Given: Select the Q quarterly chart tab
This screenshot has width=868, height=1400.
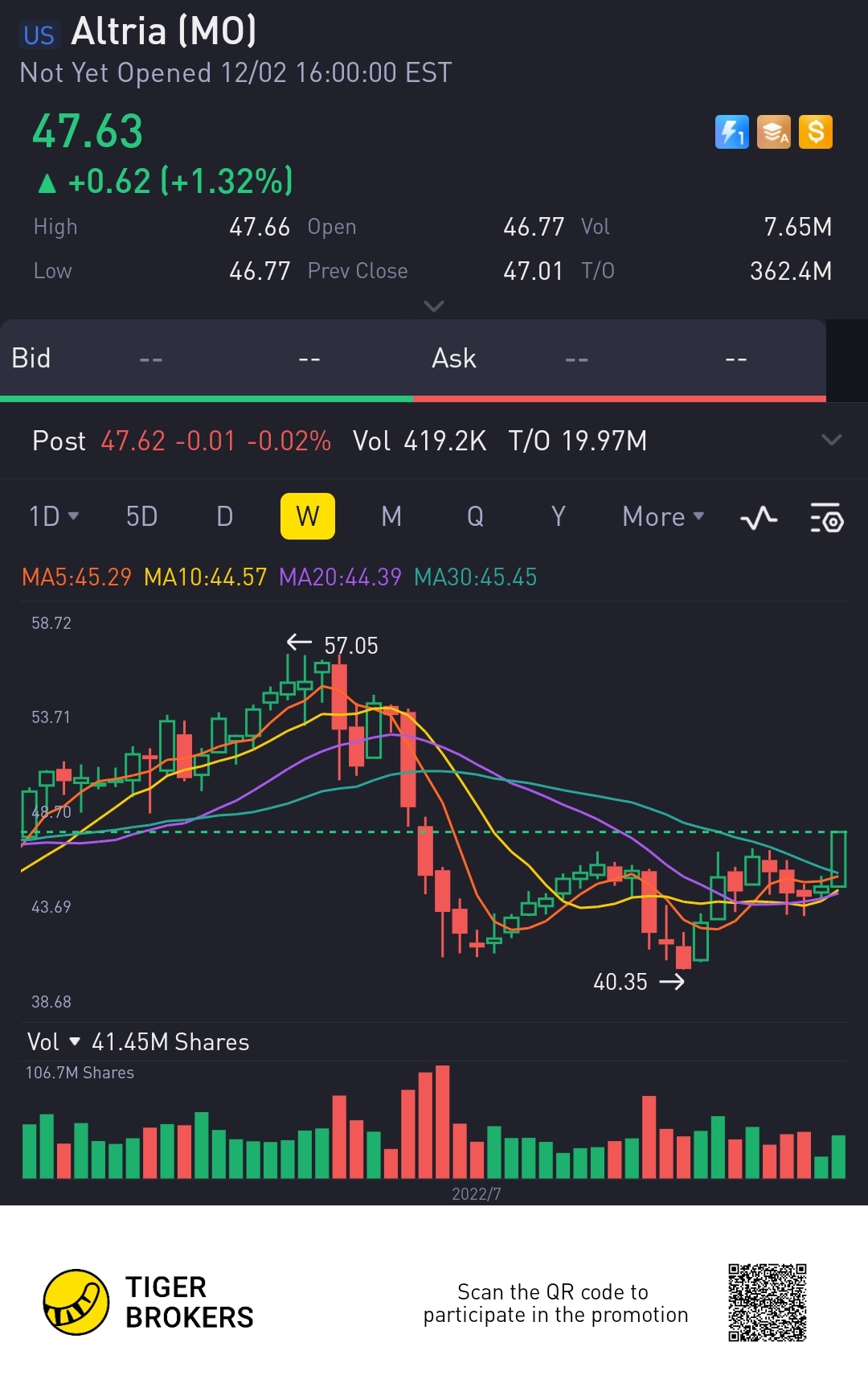Looking at the screenshot, I should (x=475, y=516).
